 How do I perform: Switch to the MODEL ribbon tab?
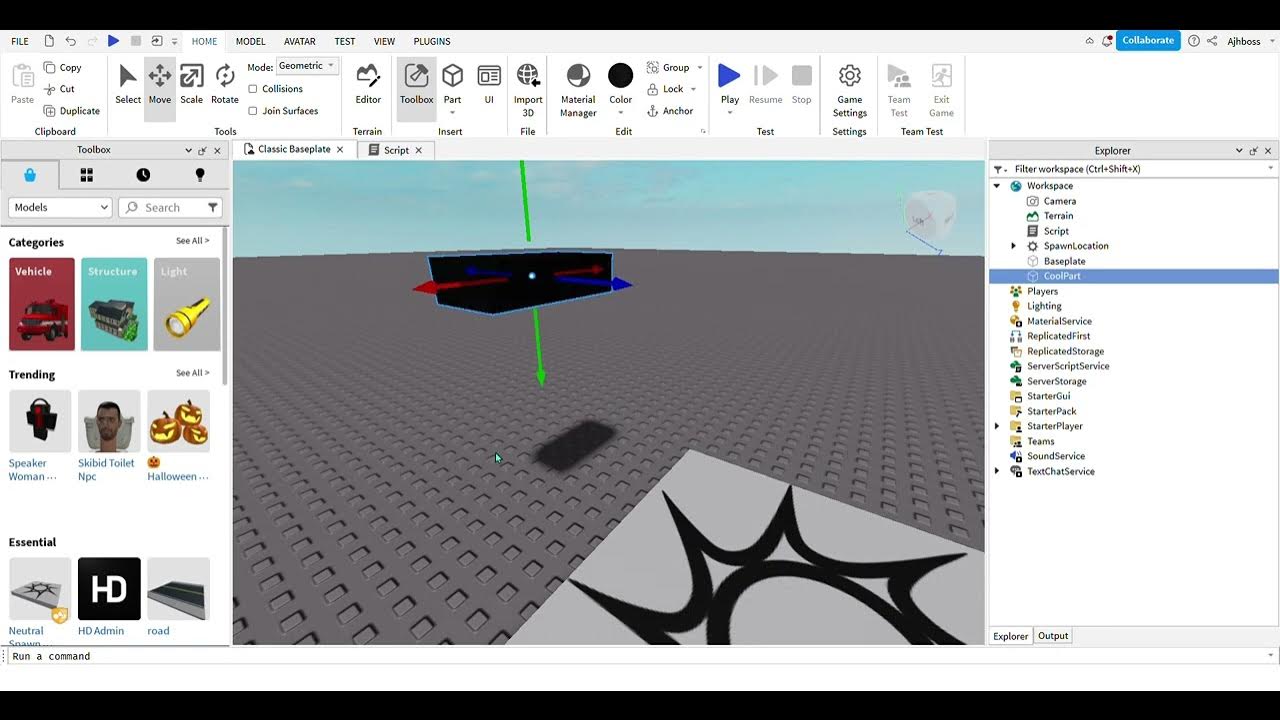tap(251, 41)
